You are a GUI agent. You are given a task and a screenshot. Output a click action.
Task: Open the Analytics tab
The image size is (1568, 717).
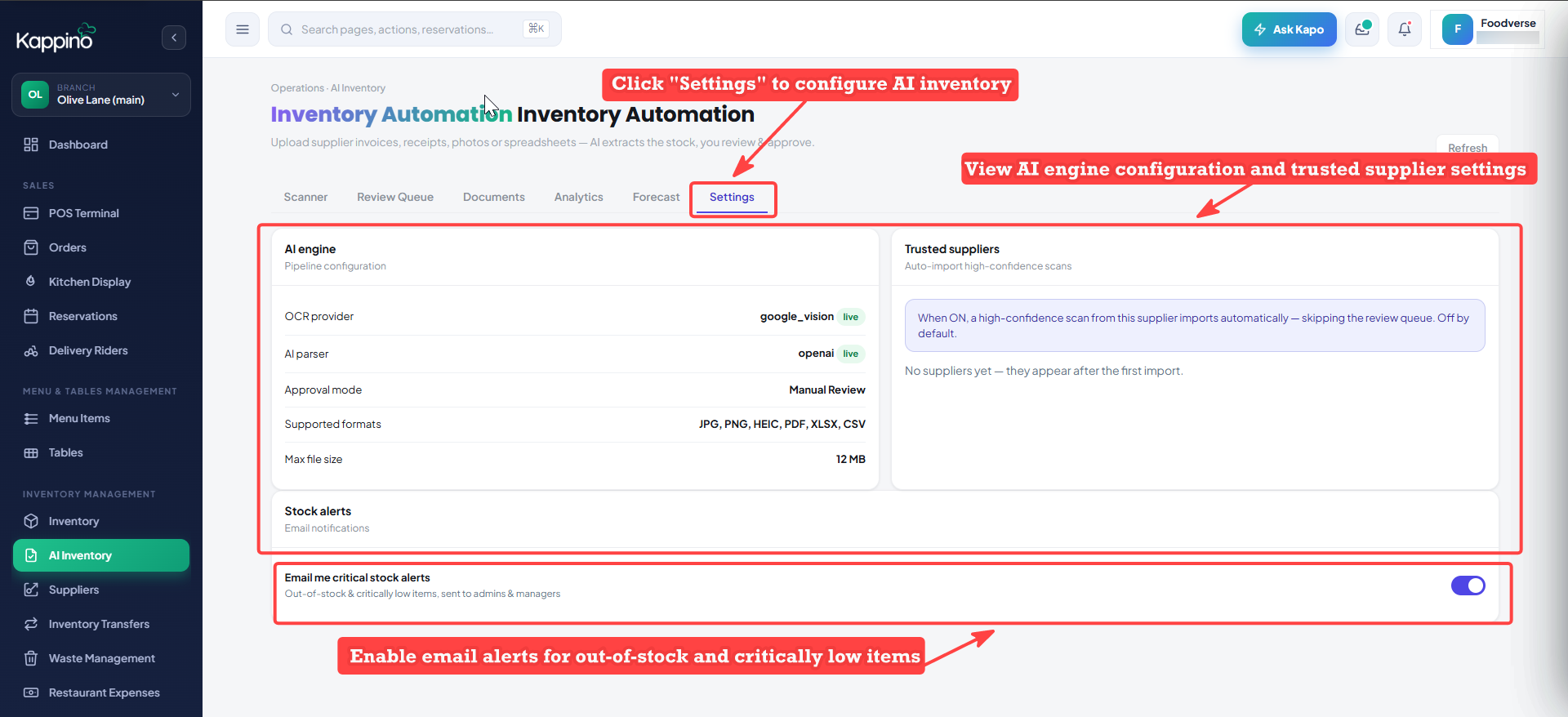[x=578, y=197]
